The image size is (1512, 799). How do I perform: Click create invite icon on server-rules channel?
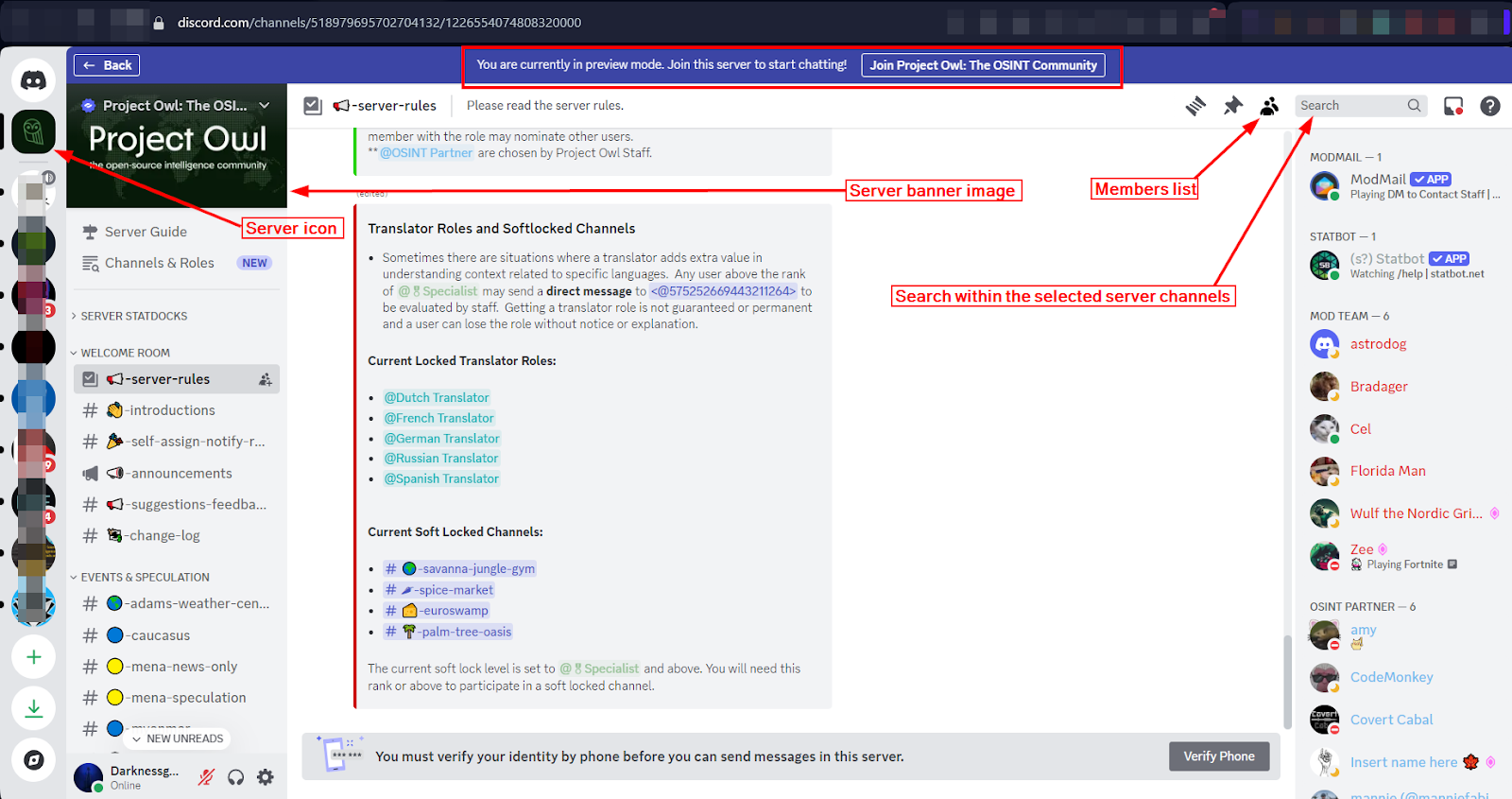tap(266, 379)
